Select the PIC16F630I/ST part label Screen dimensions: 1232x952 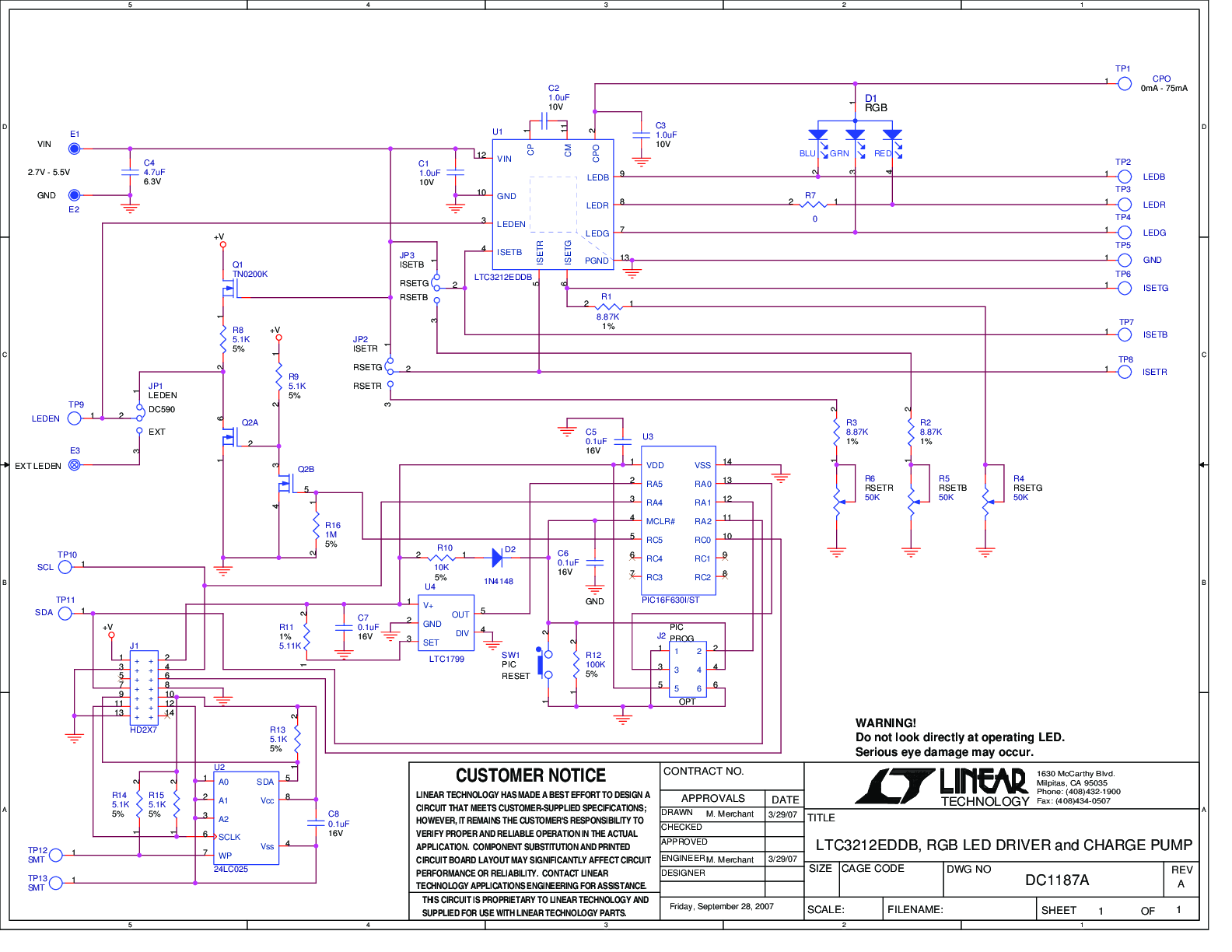tap(670, 600)
